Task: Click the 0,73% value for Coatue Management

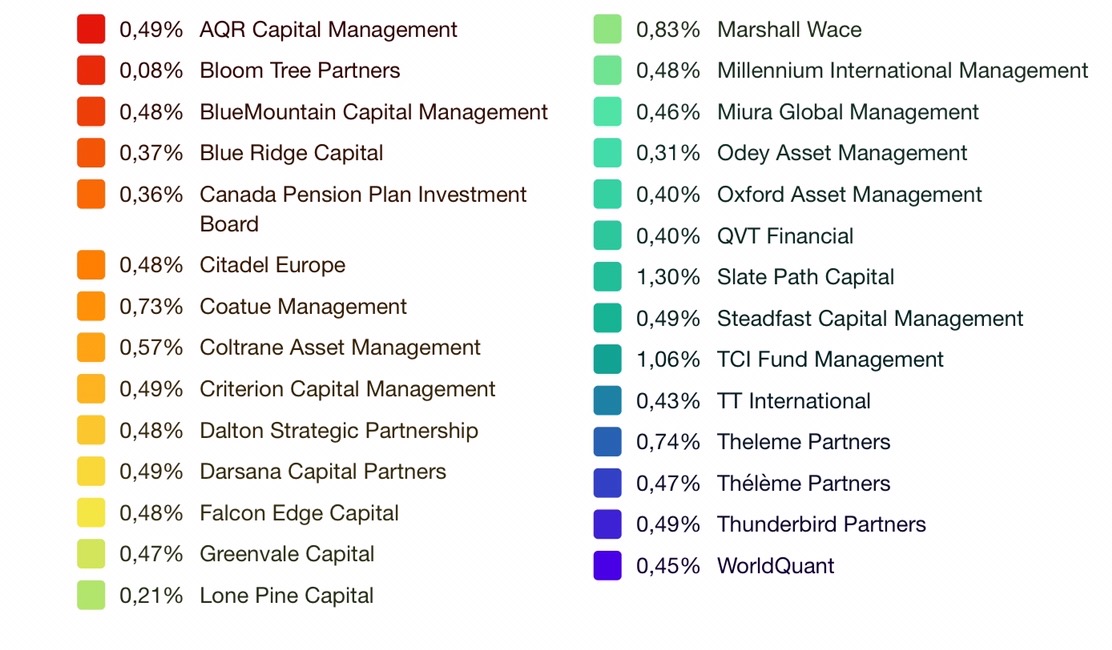Action: click(x=151, y=307)
